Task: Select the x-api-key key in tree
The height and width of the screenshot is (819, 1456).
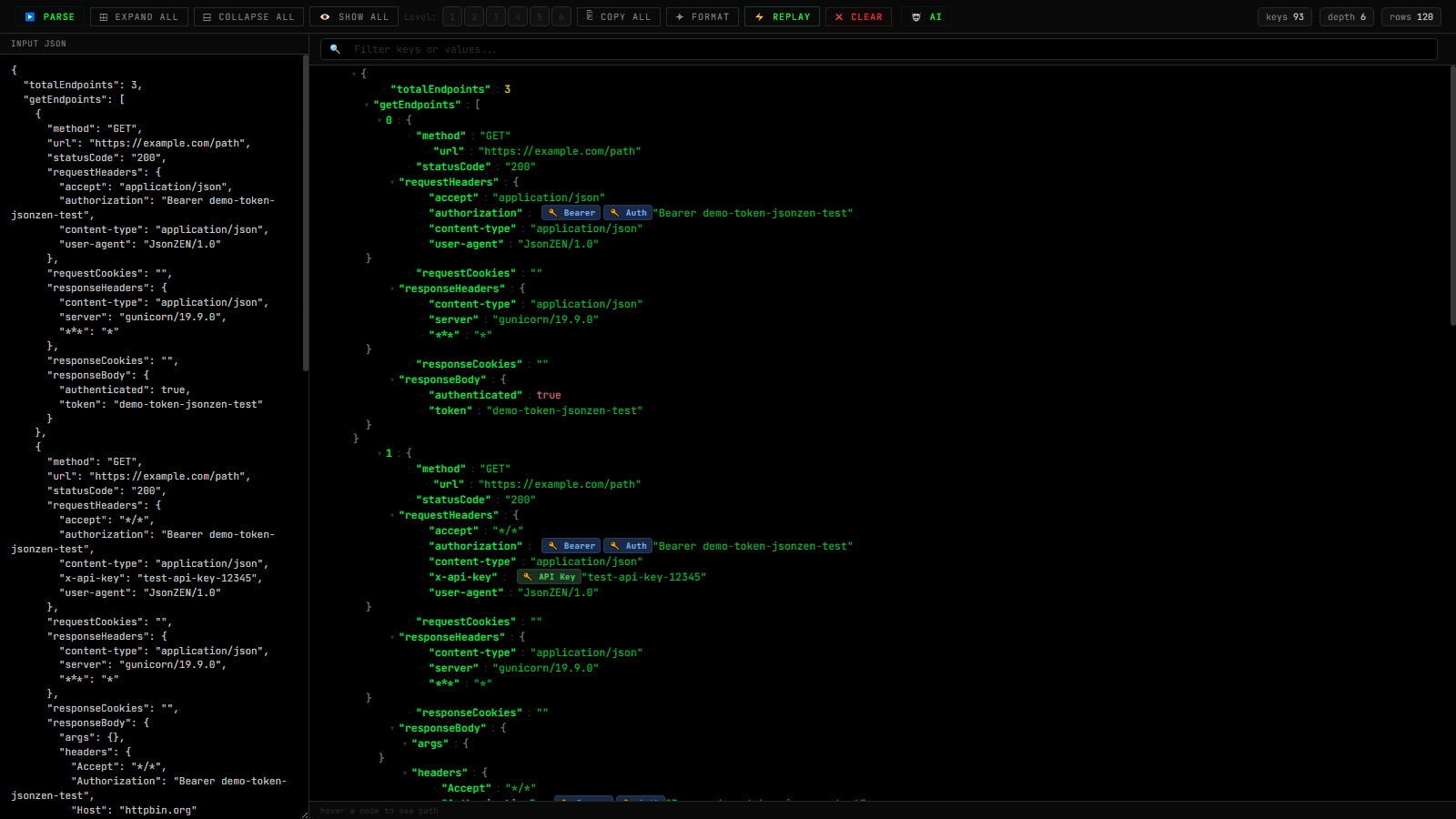Action: 463,577
